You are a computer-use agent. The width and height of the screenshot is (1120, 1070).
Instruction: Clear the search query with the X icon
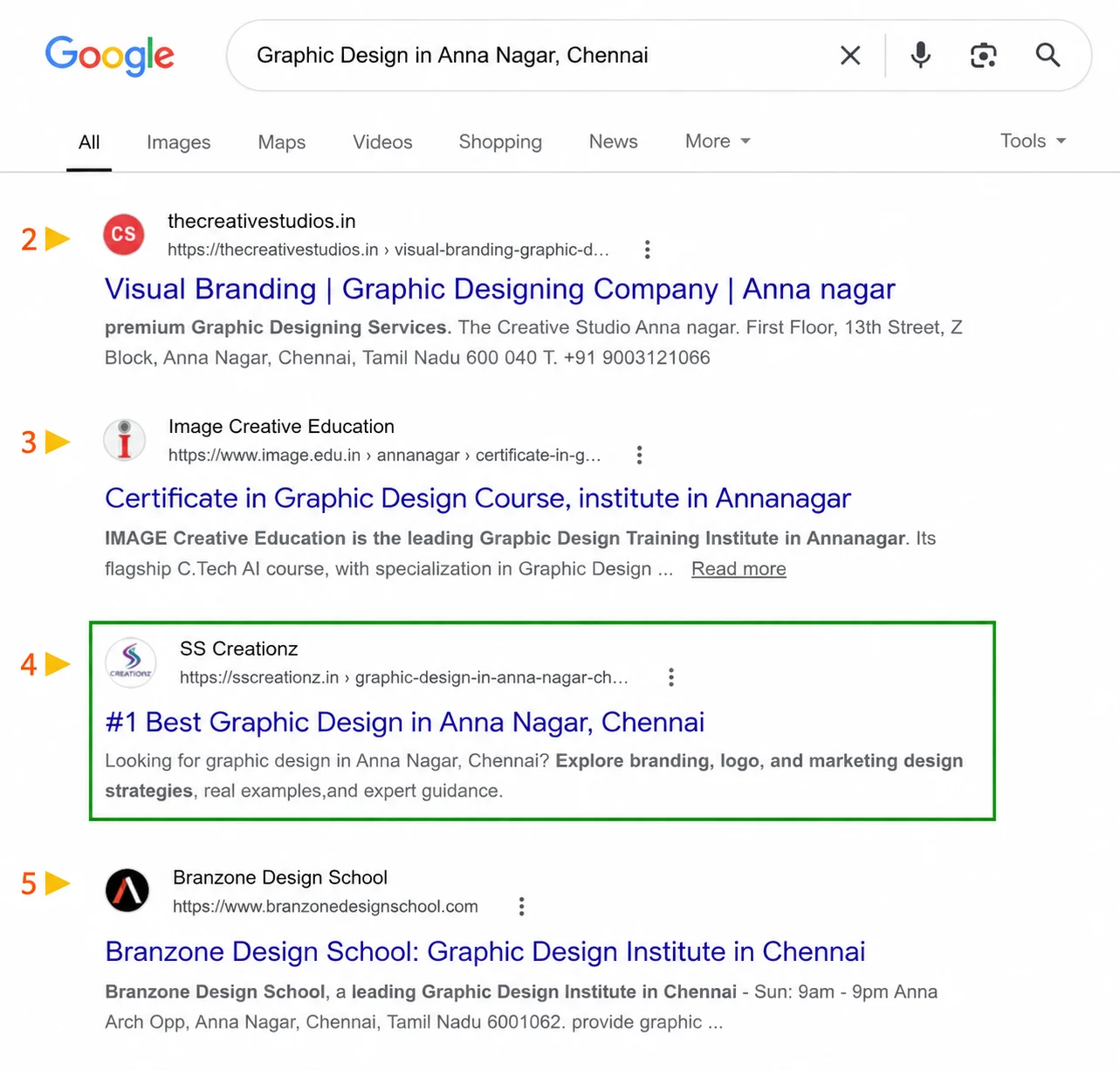click(850, 56)
